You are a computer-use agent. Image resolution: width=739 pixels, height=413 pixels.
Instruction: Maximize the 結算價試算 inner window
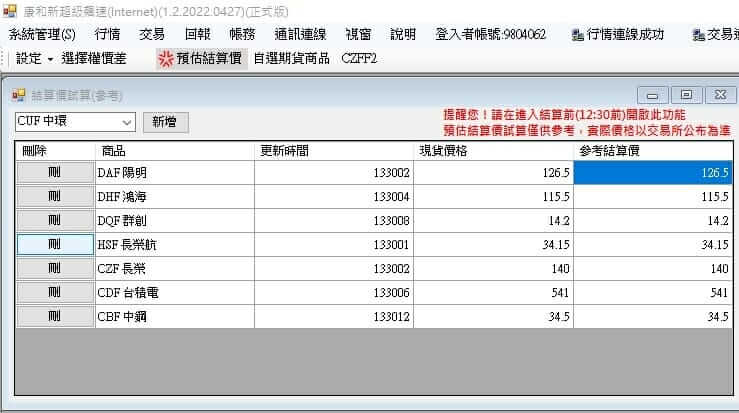point(687,95)
